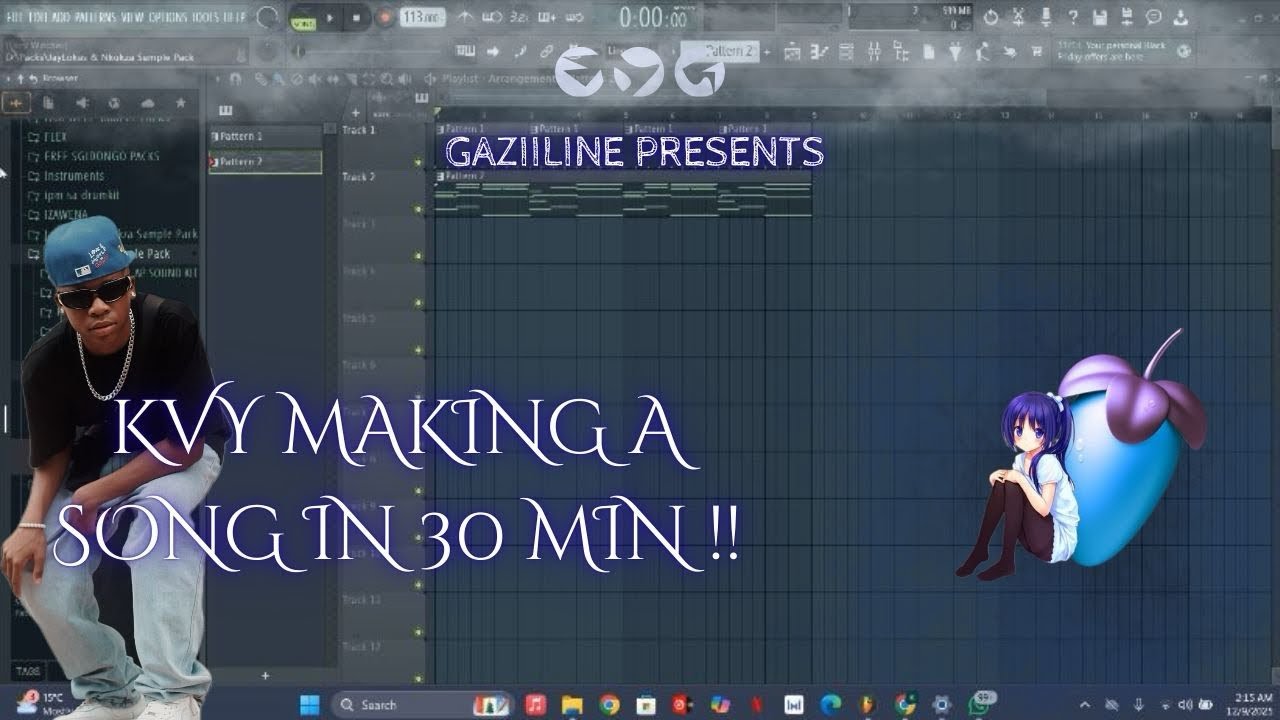This screenshot has width=1280, height=720.
Task: Open the HELP menu
Action: tap(236, 16)
